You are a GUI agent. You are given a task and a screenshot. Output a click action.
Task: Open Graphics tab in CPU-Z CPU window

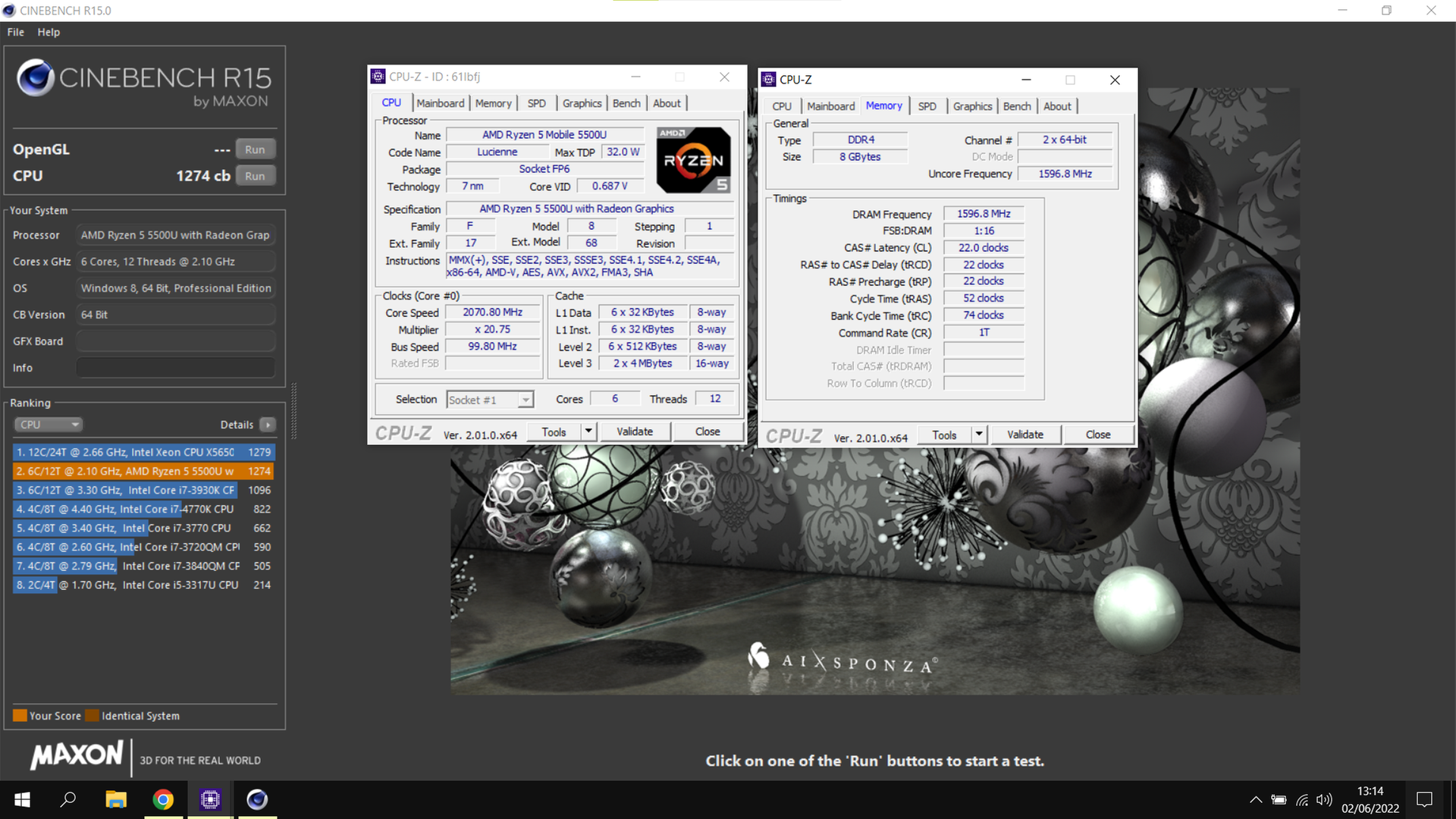[582, 103]
